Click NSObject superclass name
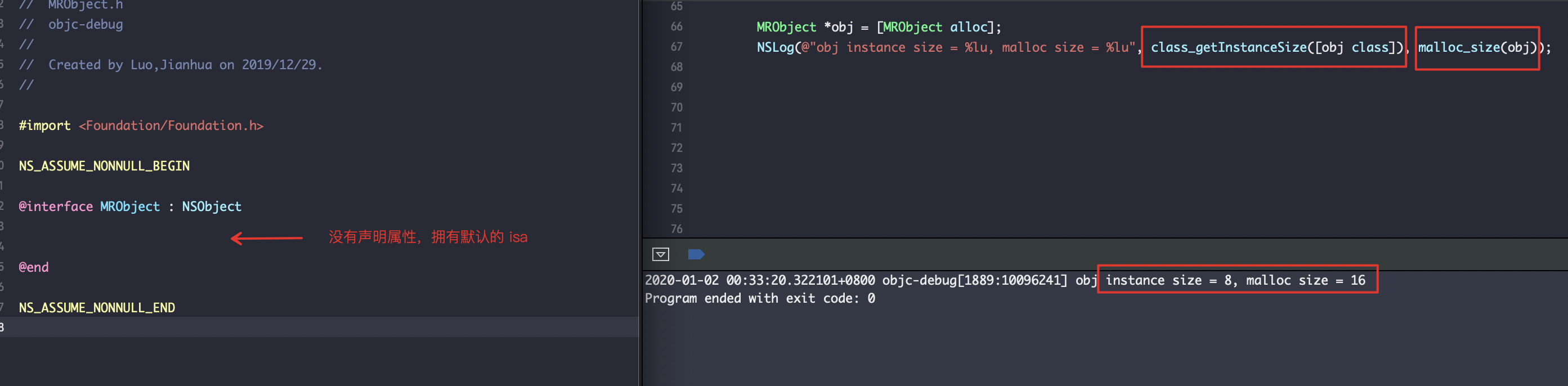1568x386 pixels. tap(212, 207)
